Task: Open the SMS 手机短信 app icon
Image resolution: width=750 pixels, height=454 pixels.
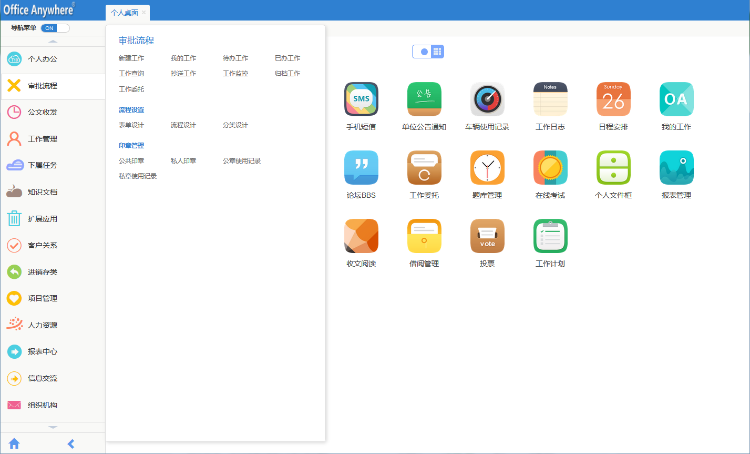Action: 361,100
